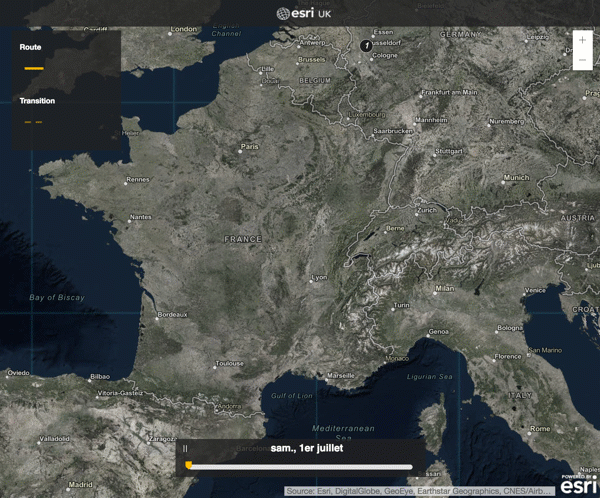Click the Oviedo city label
Screen dimensions: 600x498
(x=18, y=373)
